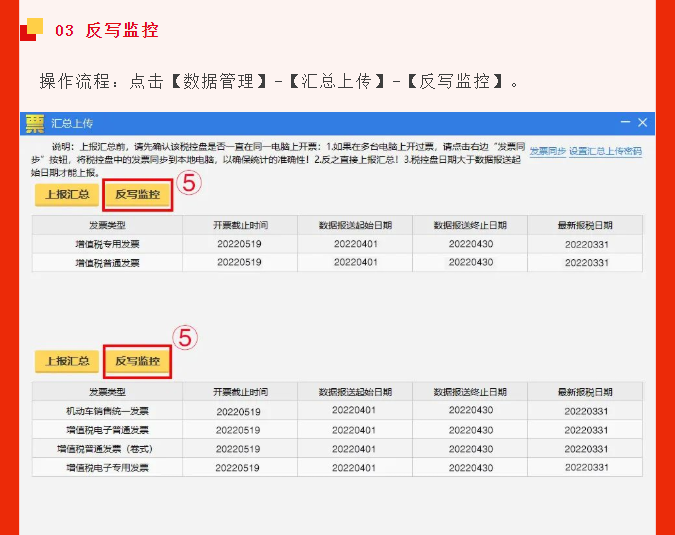Screen dimensions: 675x535
Task: Click 20220430 in the 增值税电子普通发票 row
Action: [x=471, y=430]
